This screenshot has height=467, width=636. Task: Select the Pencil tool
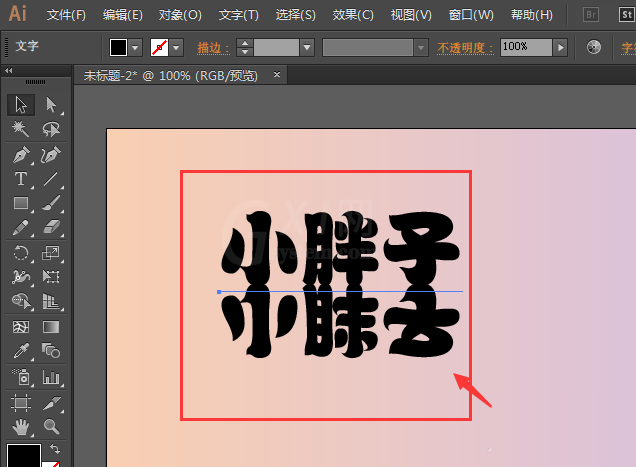click(21, 228)
